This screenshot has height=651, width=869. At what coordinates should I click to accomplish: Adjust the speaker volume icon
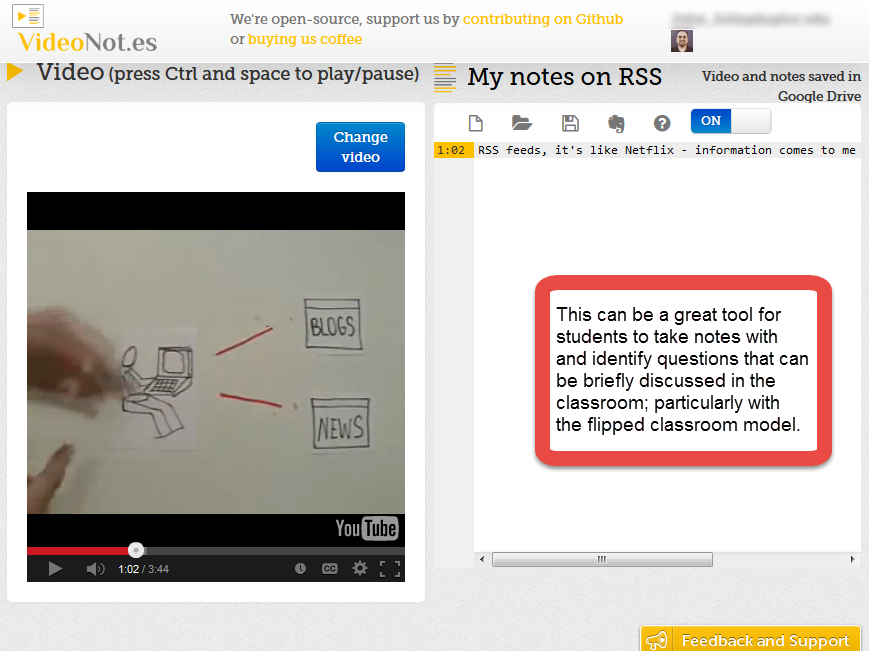point(93,567)
